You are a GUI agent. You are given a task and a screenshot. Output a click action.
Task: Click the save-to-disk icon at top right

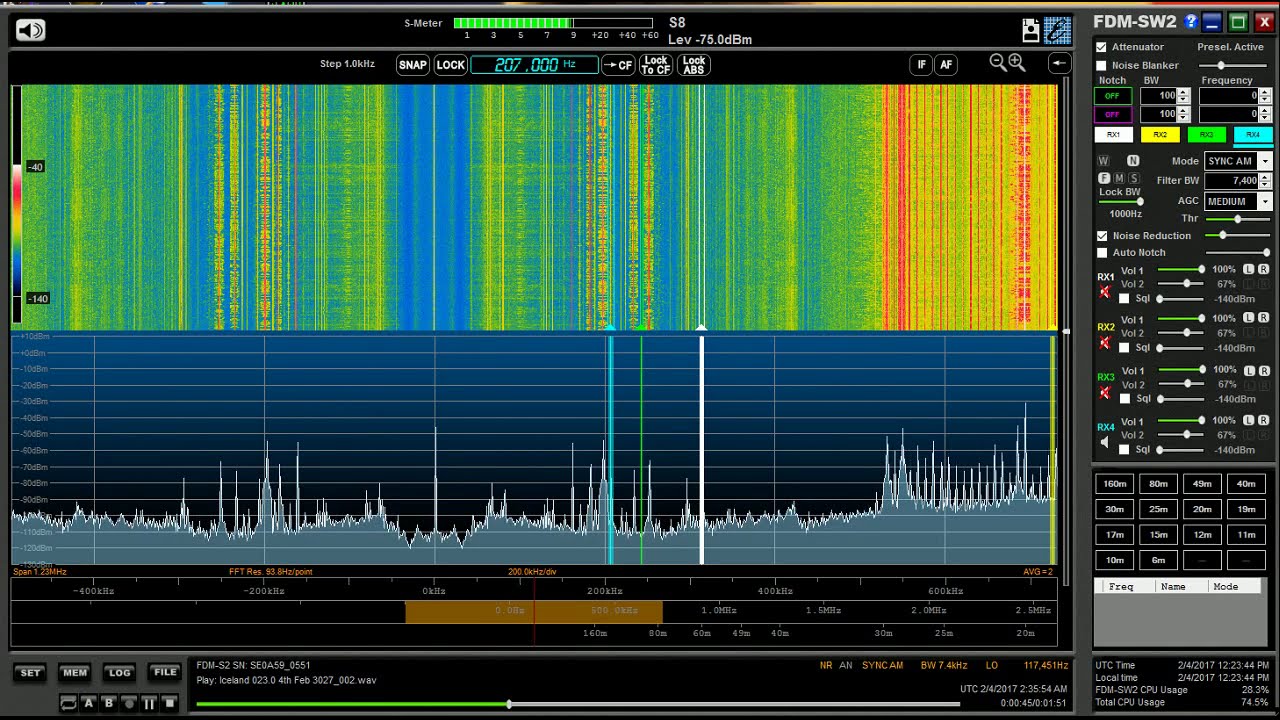point(1031,30)
